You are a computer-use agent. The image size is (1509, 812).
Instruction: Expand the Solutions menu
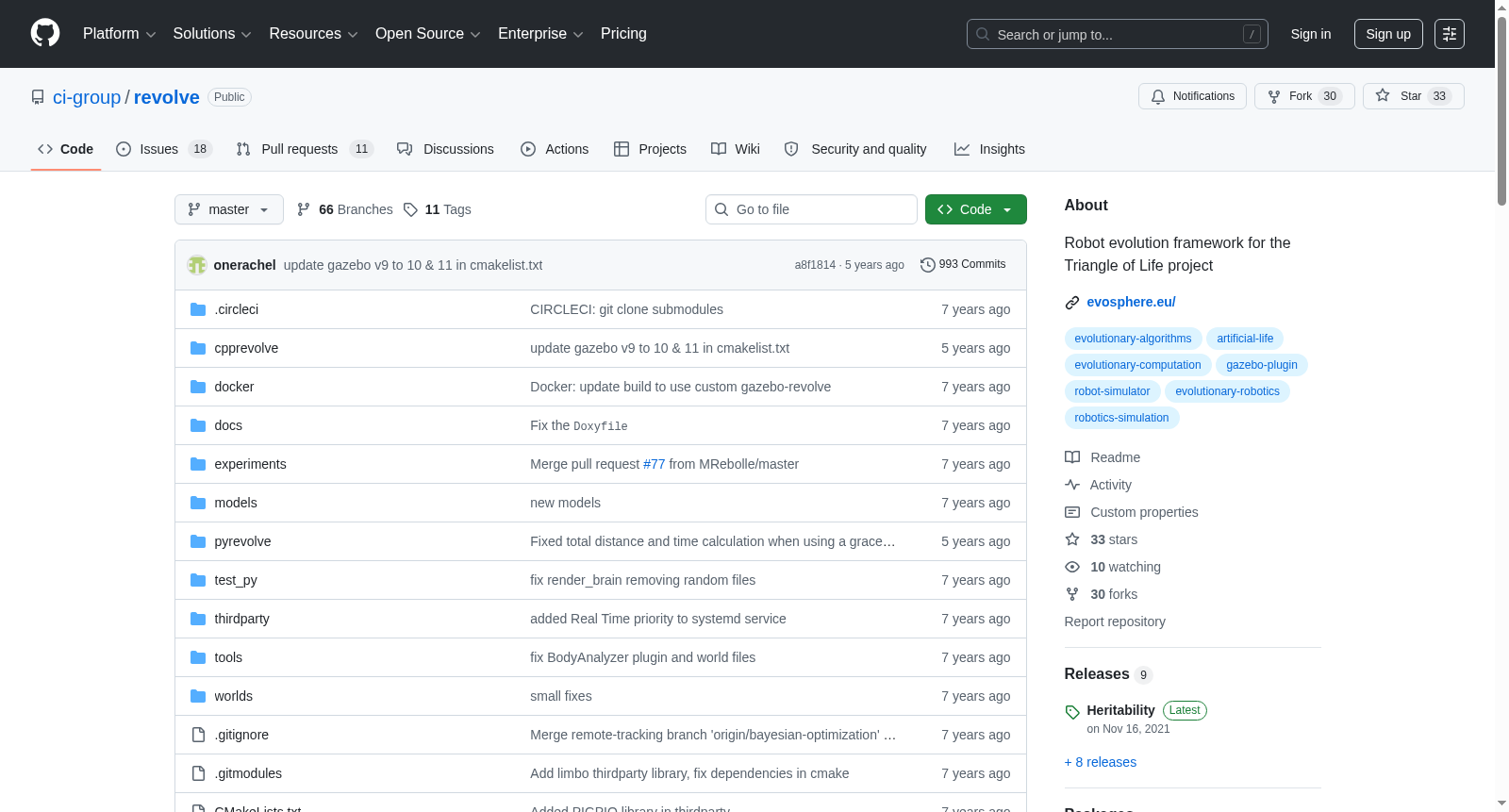[x=212, y=34]
